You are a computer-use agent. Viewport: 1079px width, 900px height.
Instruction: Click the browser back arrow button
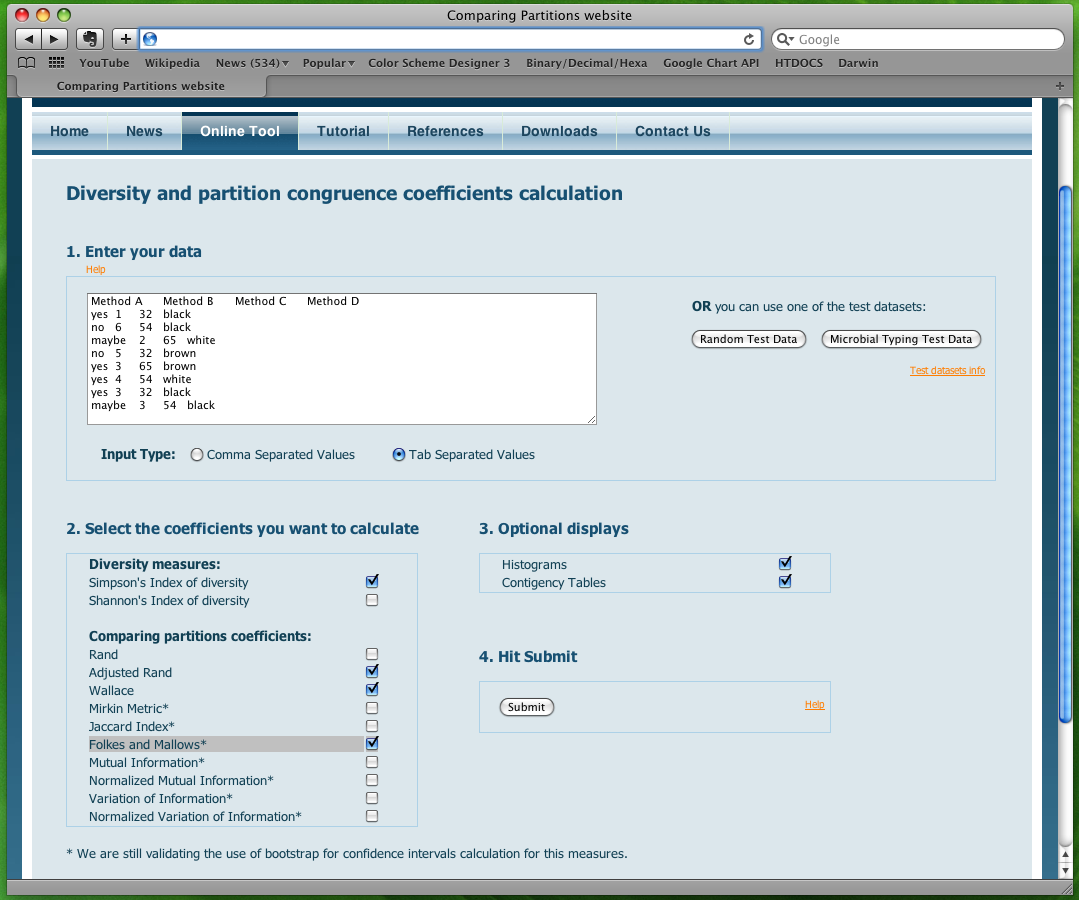click(28, 39)
